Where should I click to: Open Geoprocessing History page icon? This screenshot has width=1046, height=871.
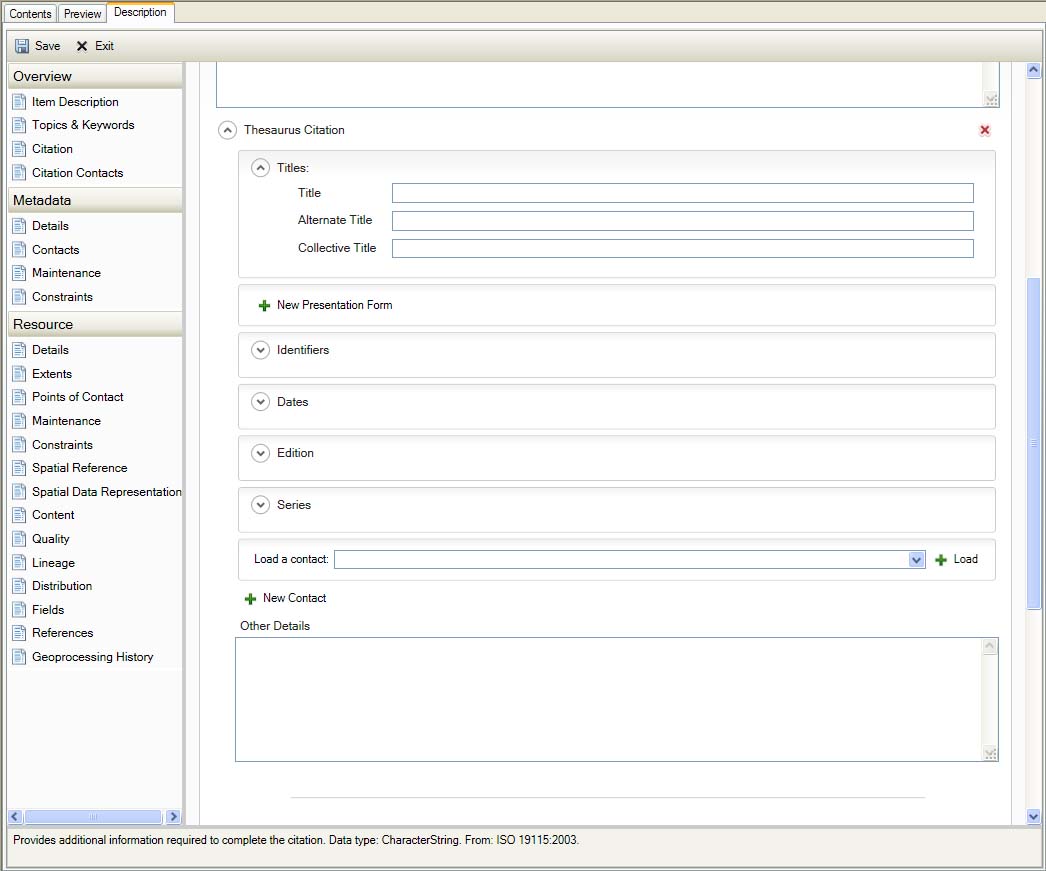[x=19, y=657]
